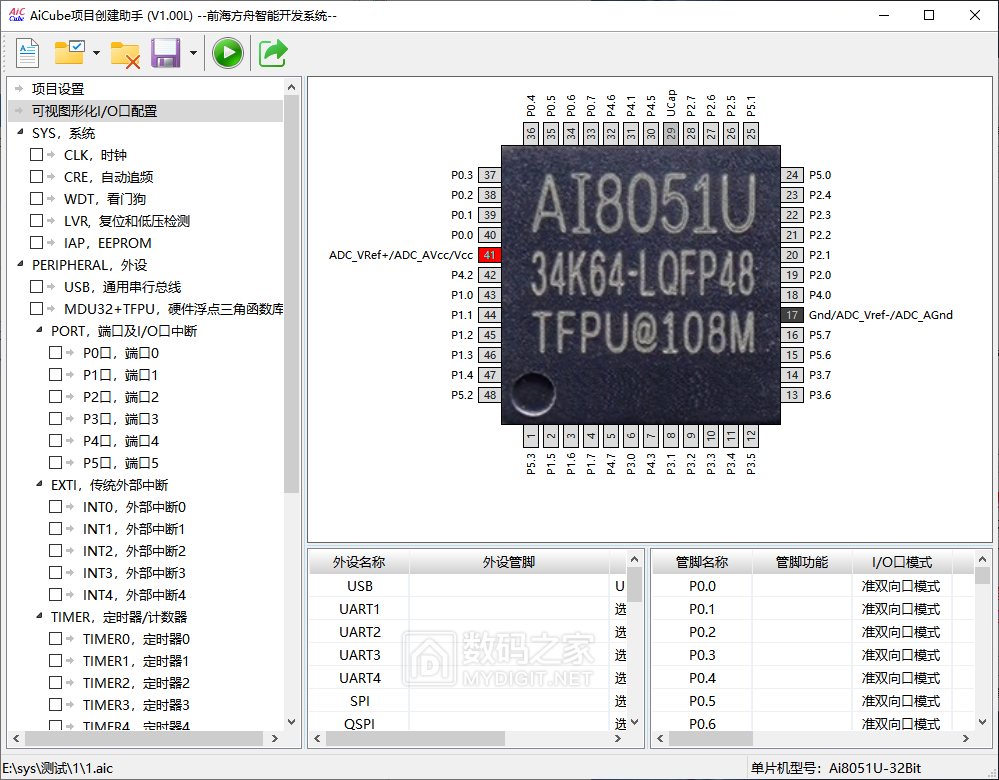999x780 pixels.
Task: Click the close project folder icon
Action: click(x=125, y=53)
